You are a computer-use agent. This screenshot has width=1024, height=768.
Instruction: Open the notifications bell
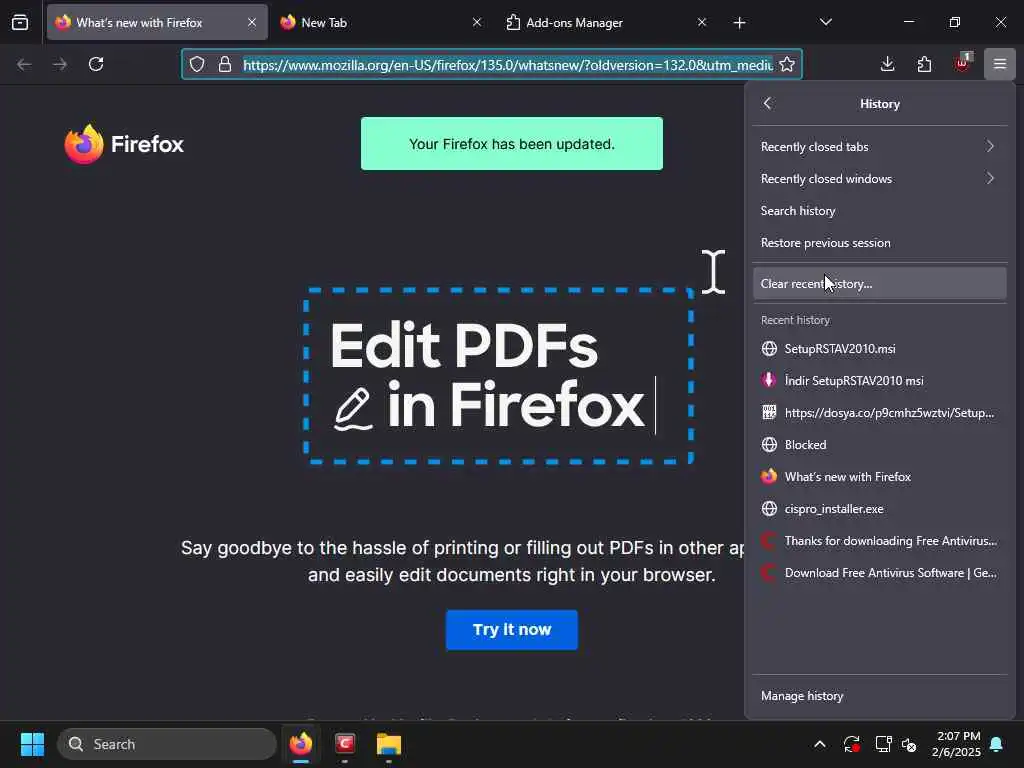click(x=997, y=744)
